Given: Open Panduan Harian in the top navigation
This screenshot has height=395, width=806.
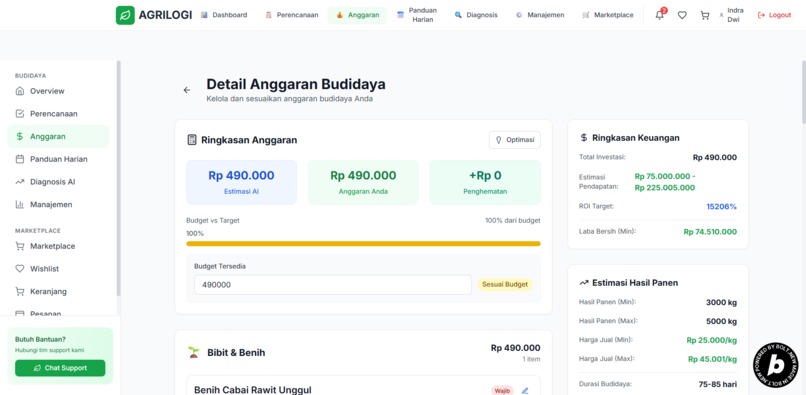Looking at the screenshot, I should click(x=417, y=15).
